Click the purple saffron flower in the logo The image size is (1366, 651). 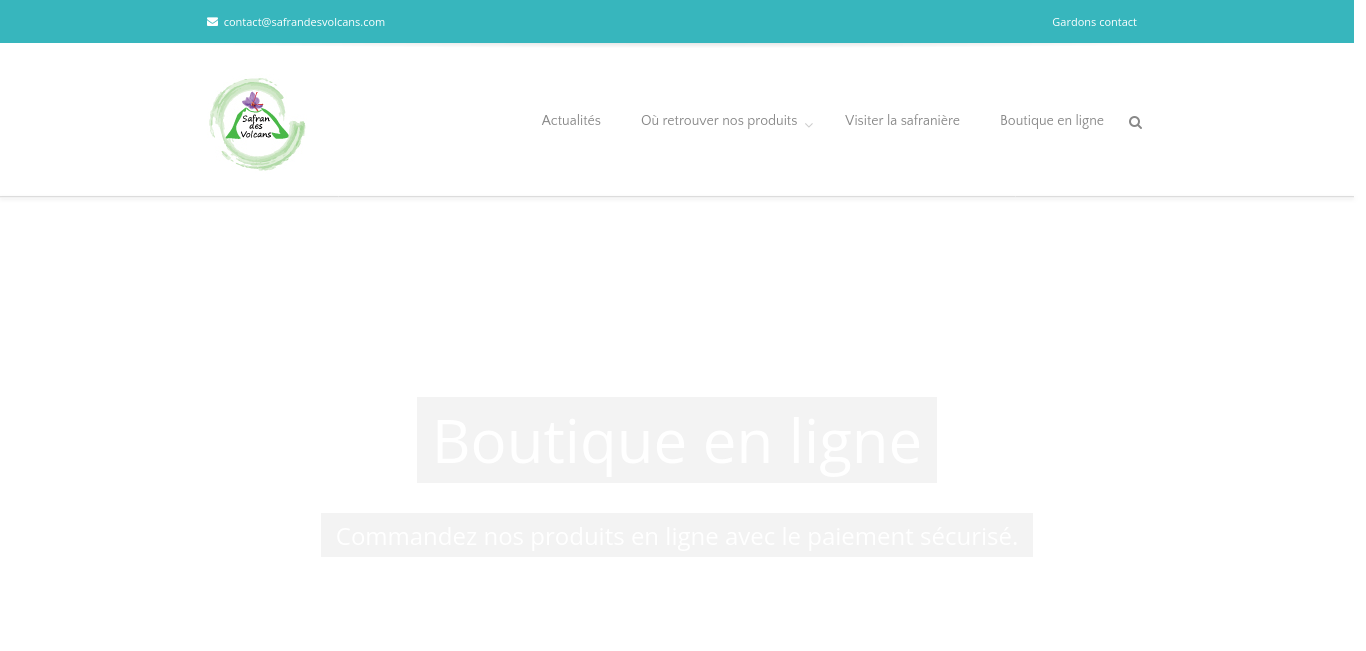pos(252,101)
